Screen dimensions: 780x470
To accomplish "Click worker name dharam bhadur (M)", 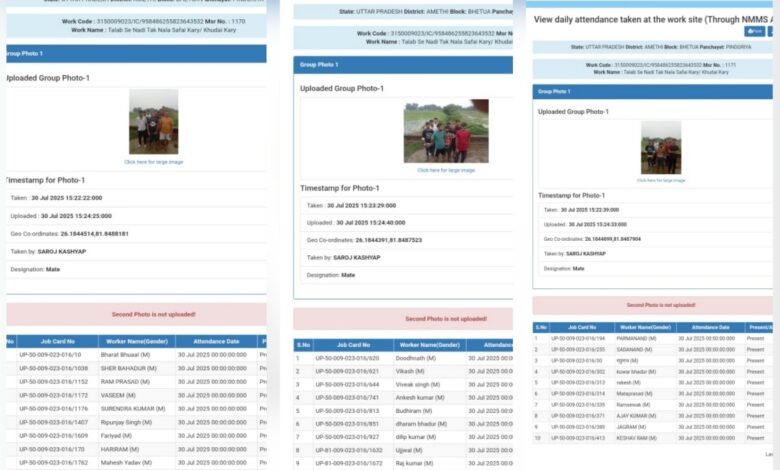I will (x=421, y=424).
